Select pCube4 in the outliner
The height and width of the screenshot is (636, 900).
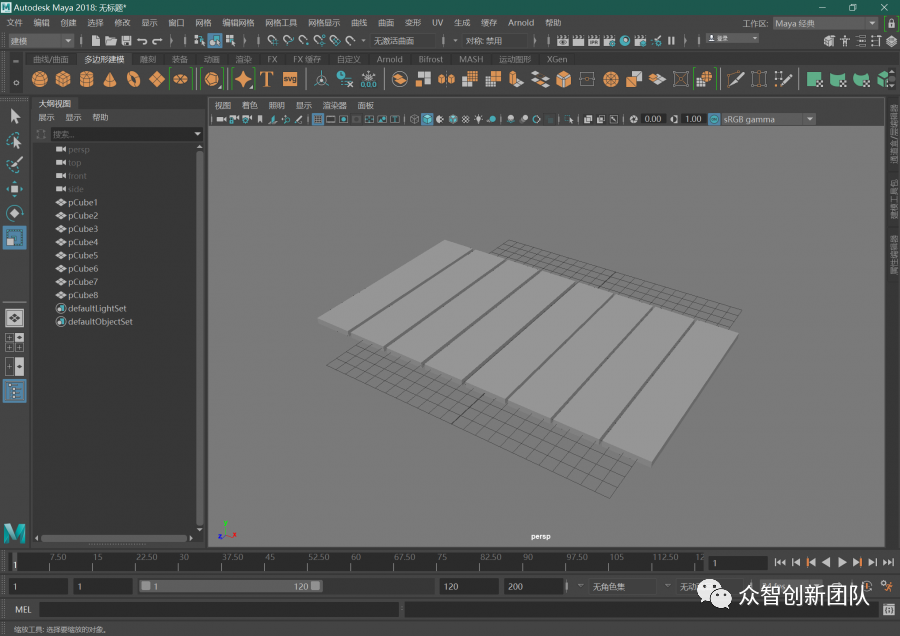click(83, 242)
